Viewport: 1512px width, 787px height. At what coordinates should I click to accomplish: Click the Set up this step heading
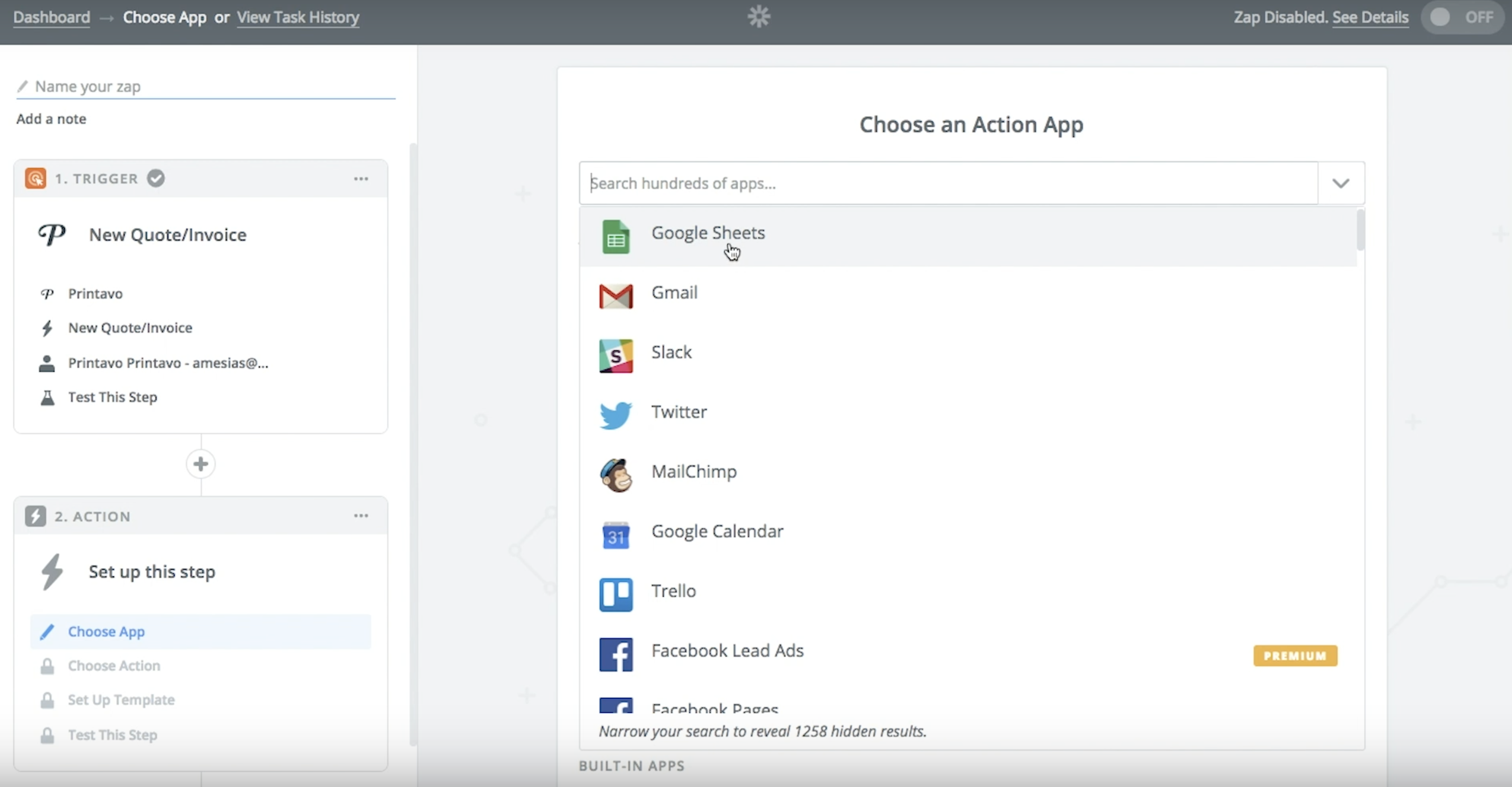pos(152,572)
